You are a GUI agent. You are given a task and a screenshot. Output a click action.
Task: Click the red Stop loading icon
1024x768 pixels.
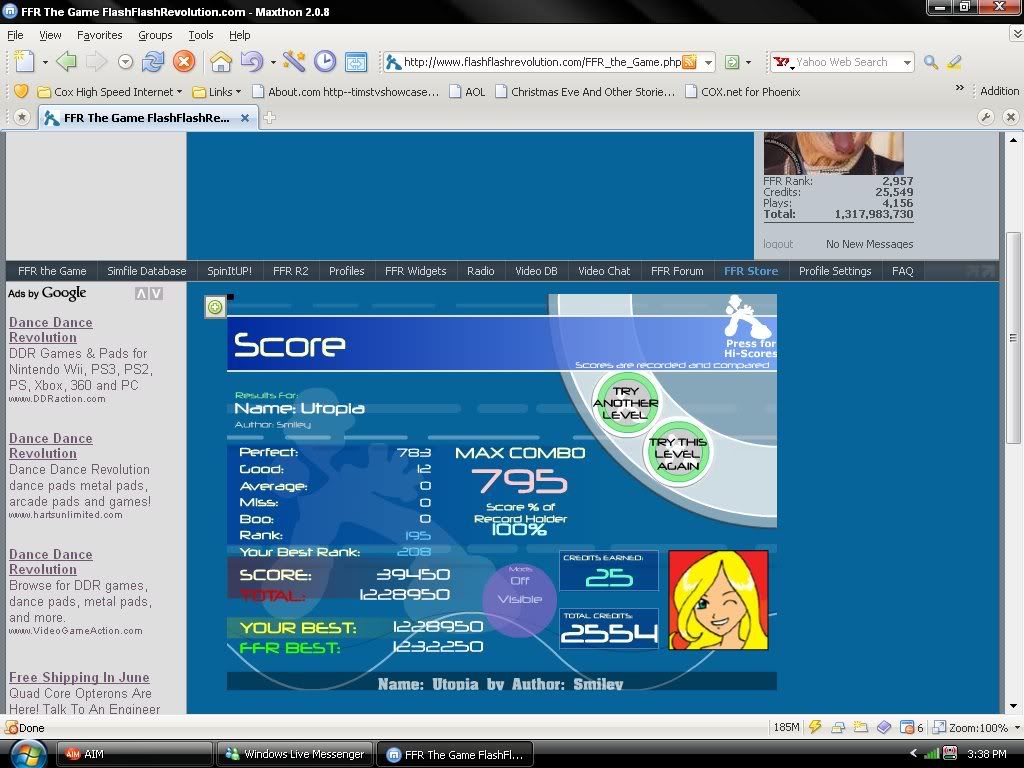tap(184, 62)
